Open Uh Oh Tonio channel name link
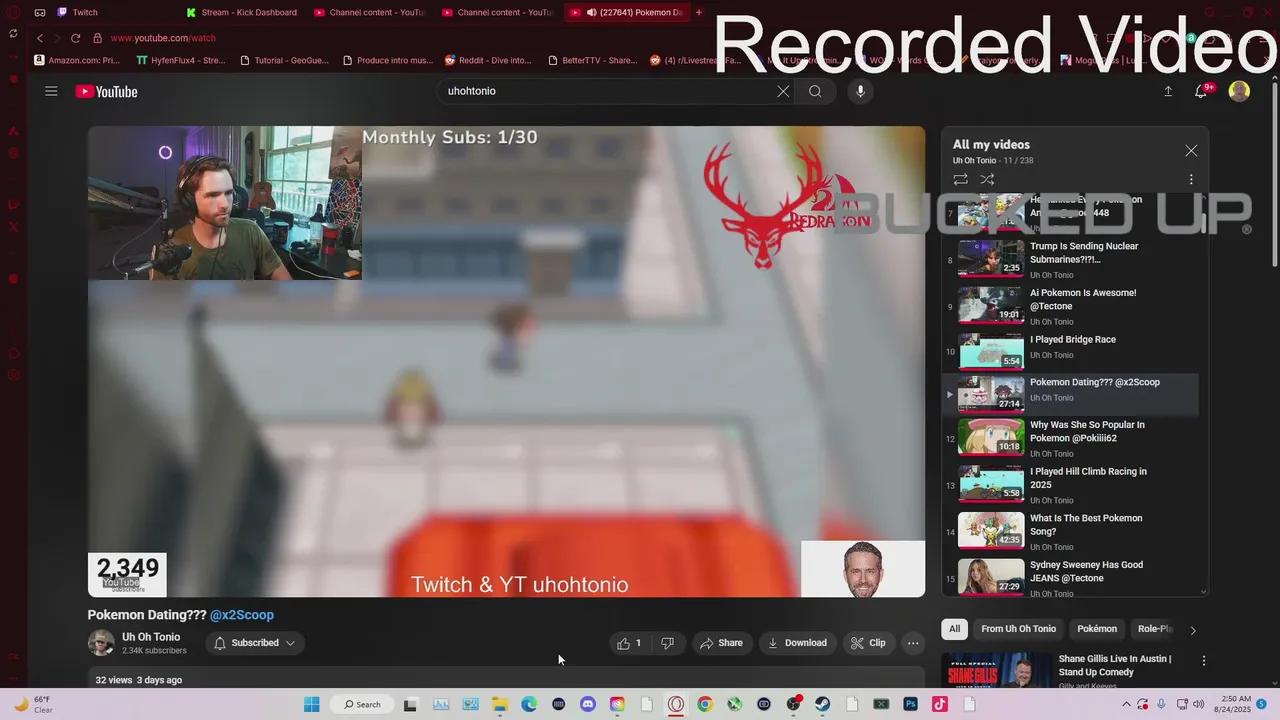The height and width of the screenshot is (720, 1280). pos(151,637)
